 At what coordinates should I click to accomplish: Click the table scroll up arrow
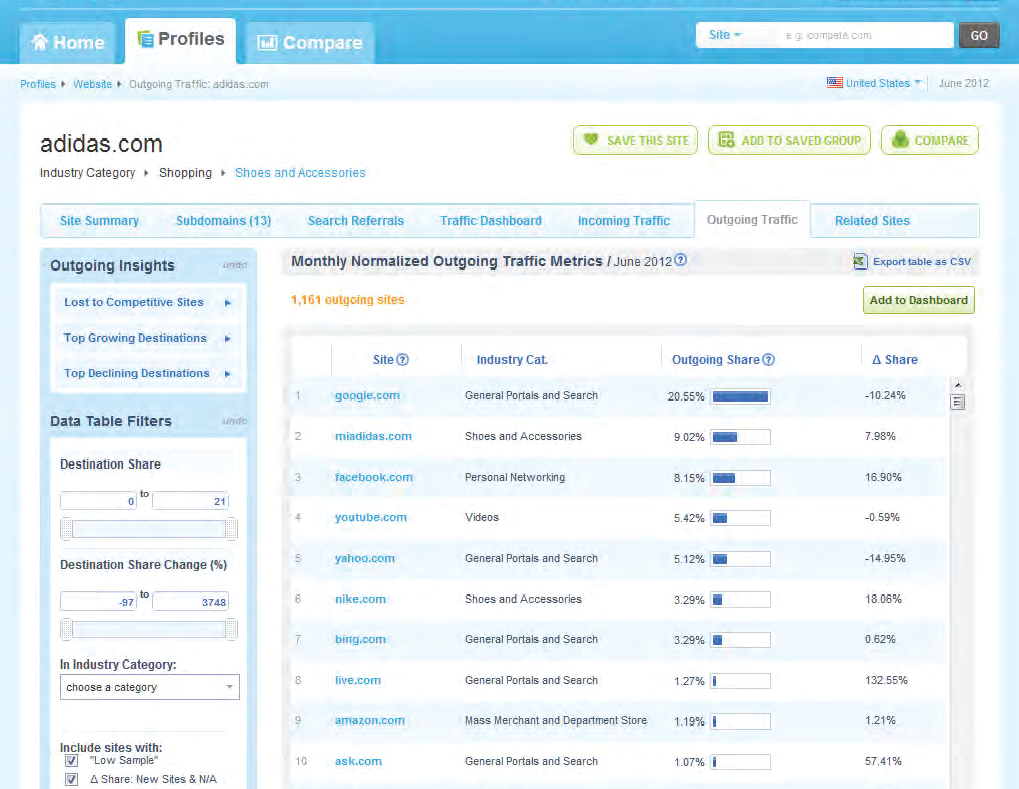[957, 385]
